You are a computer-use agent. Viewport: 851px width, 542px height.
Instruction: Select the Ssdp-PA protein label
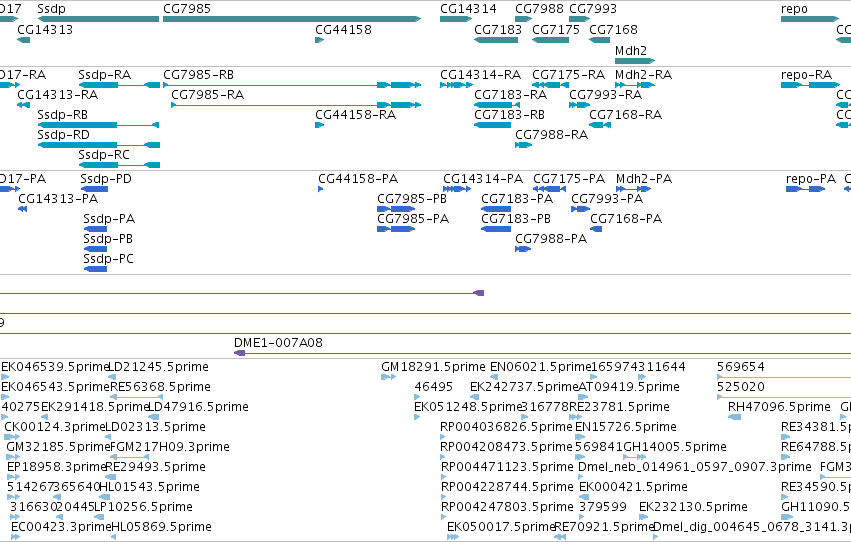click(x=109, y=219)
